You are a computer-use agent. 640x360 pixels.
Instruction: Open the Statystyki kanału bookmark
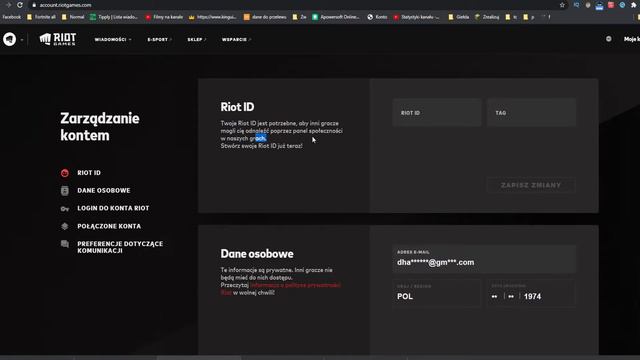(x=417, y=17)
